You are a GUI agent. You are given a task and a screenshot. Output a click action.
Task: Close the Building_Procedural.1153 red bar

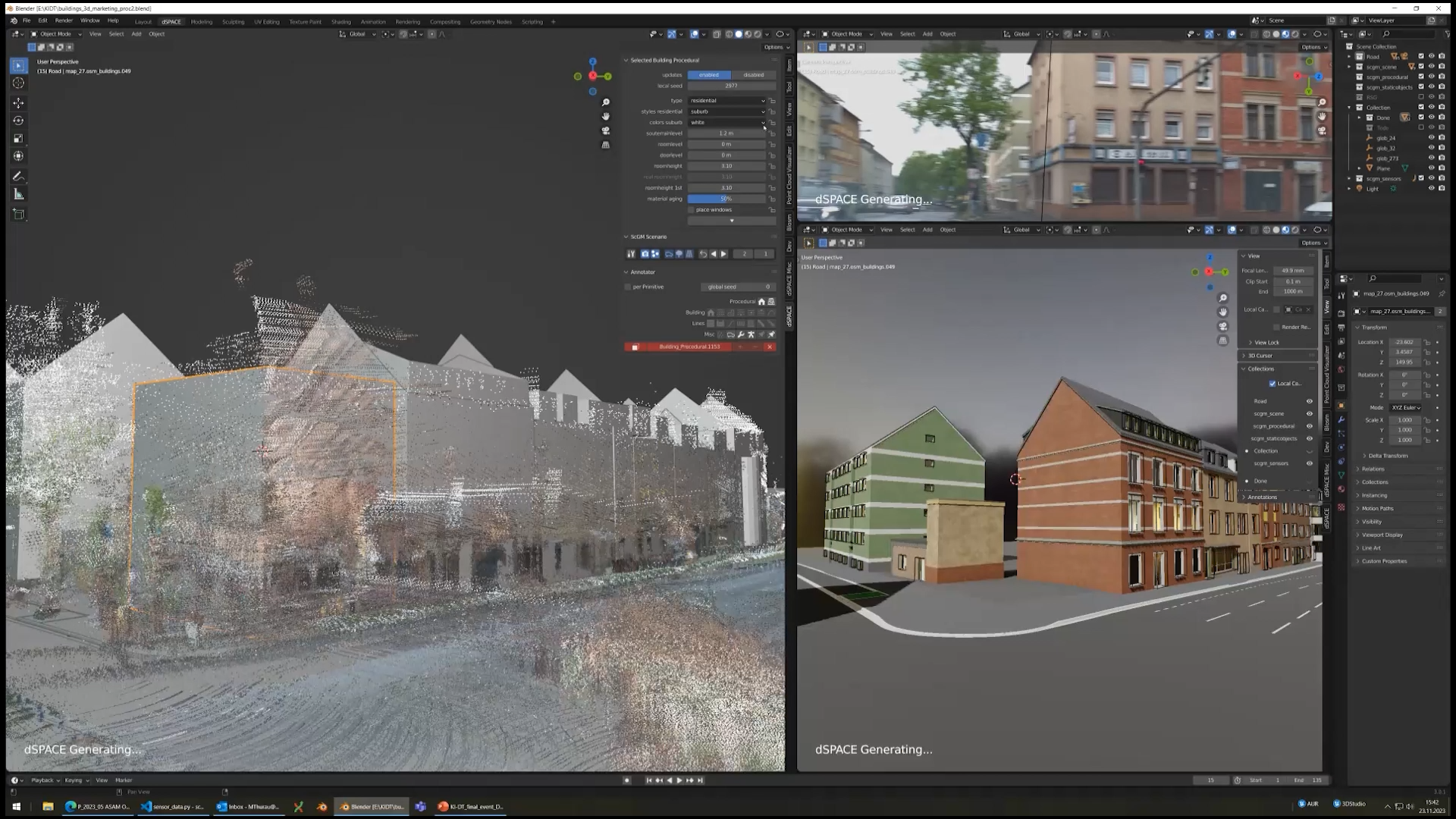click(x=770, y=347)
